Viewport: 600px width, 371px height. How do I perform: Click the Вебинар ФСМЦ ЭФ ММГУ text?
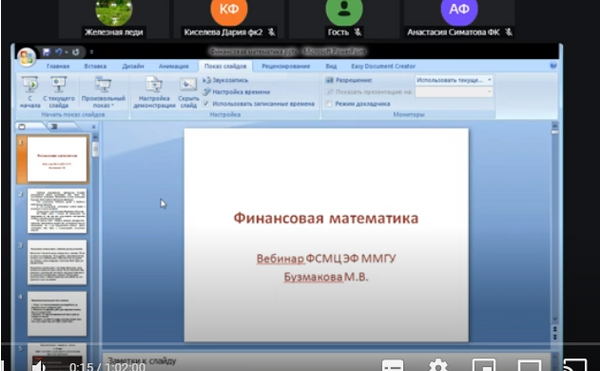pyautogui.click(x=326, y=259)
